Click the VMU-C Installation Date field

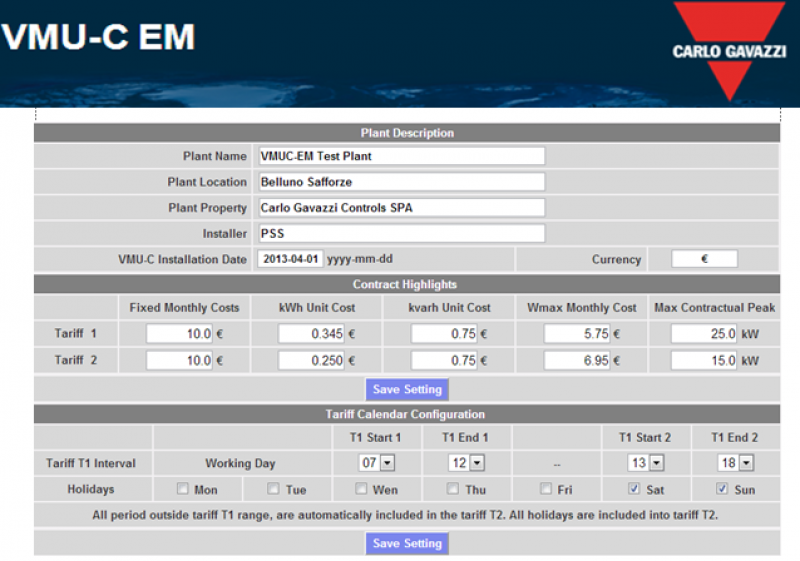tap(290, 259)
